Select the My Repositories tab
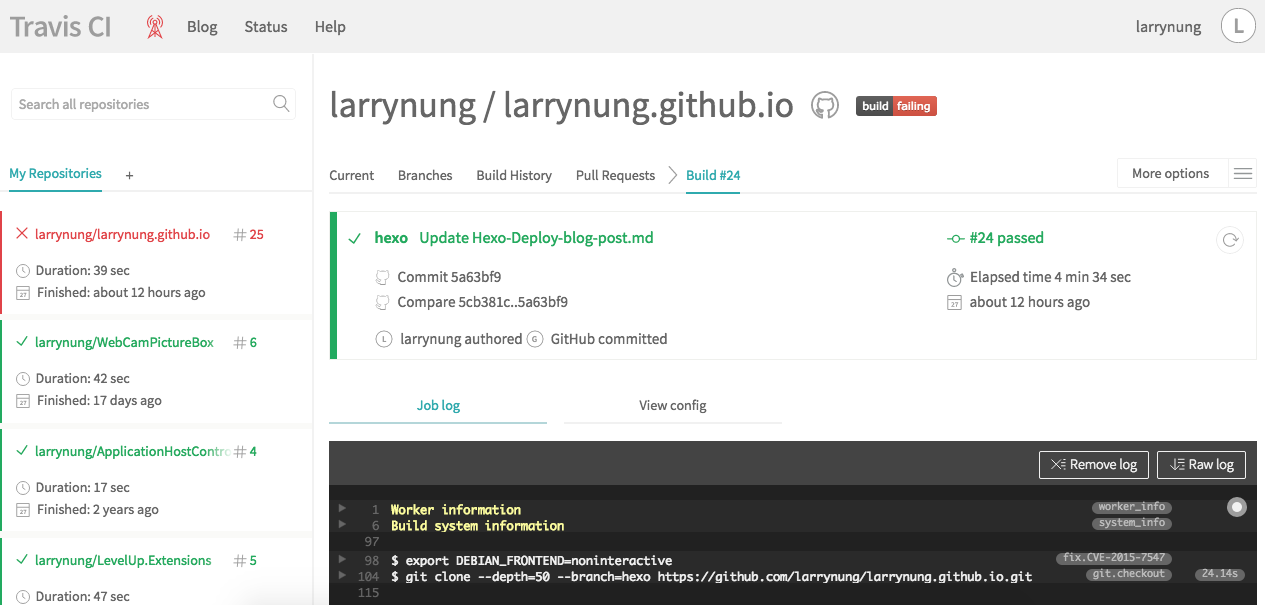Screen dimensions: 1265x605 click(55, 173)
